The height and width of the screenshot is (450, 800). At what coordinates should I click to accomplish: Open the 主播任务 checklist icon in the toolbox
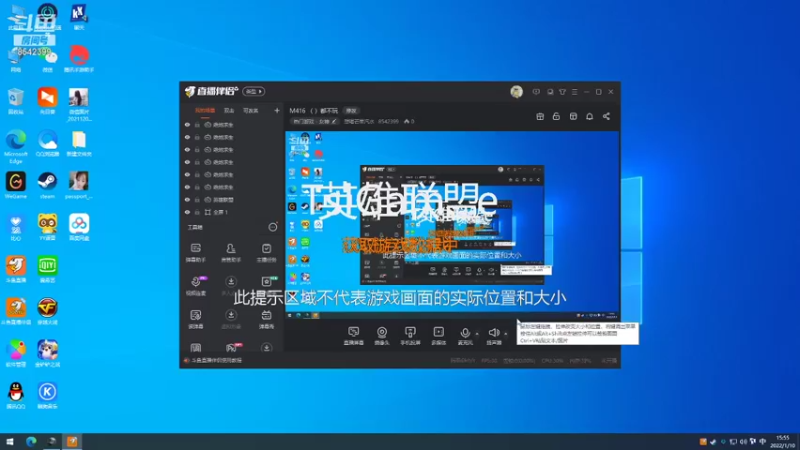[266, 253]
